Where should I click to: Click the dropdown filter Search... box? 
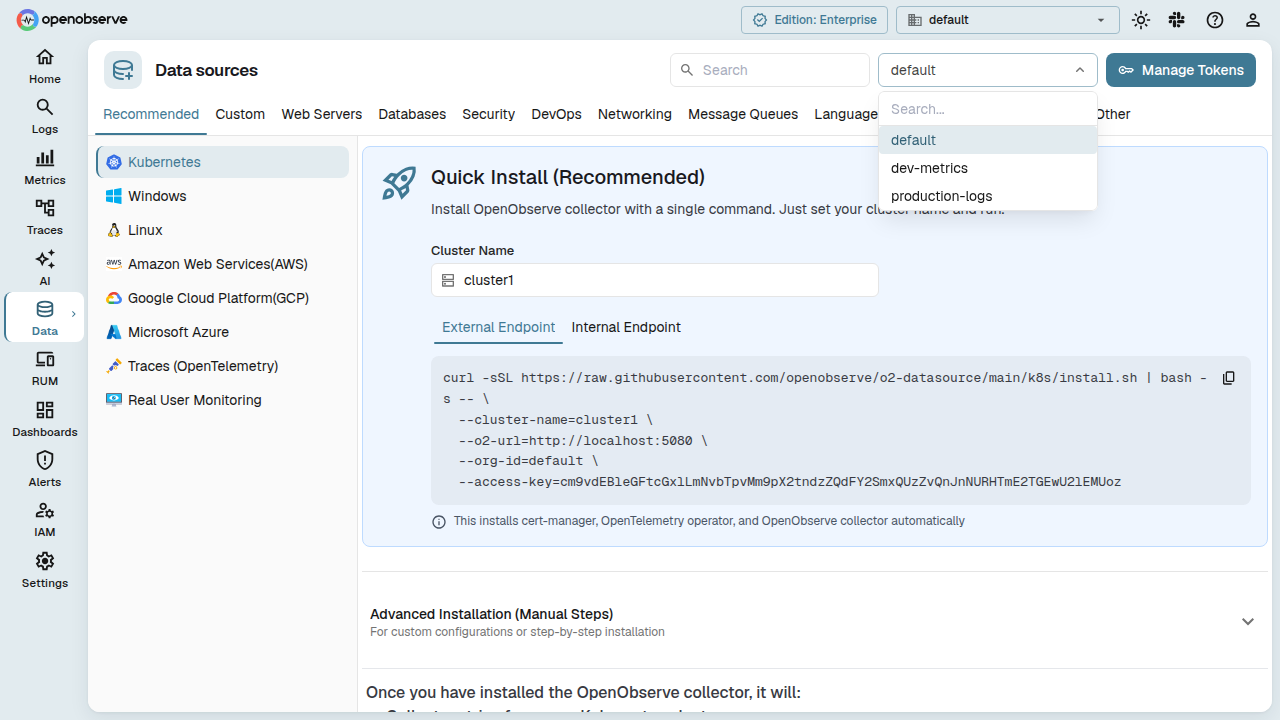[x=988, y=109]
